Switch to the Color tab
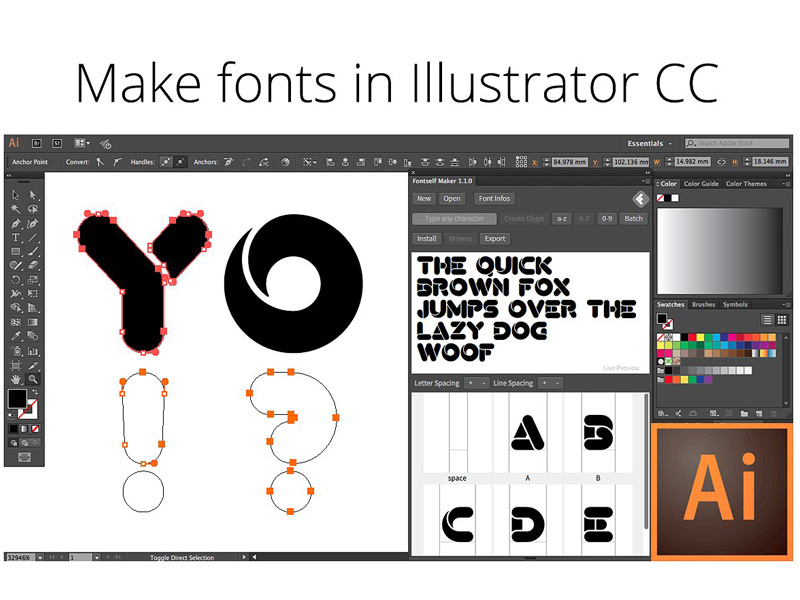The image size is (800, 600). (668, 184)
